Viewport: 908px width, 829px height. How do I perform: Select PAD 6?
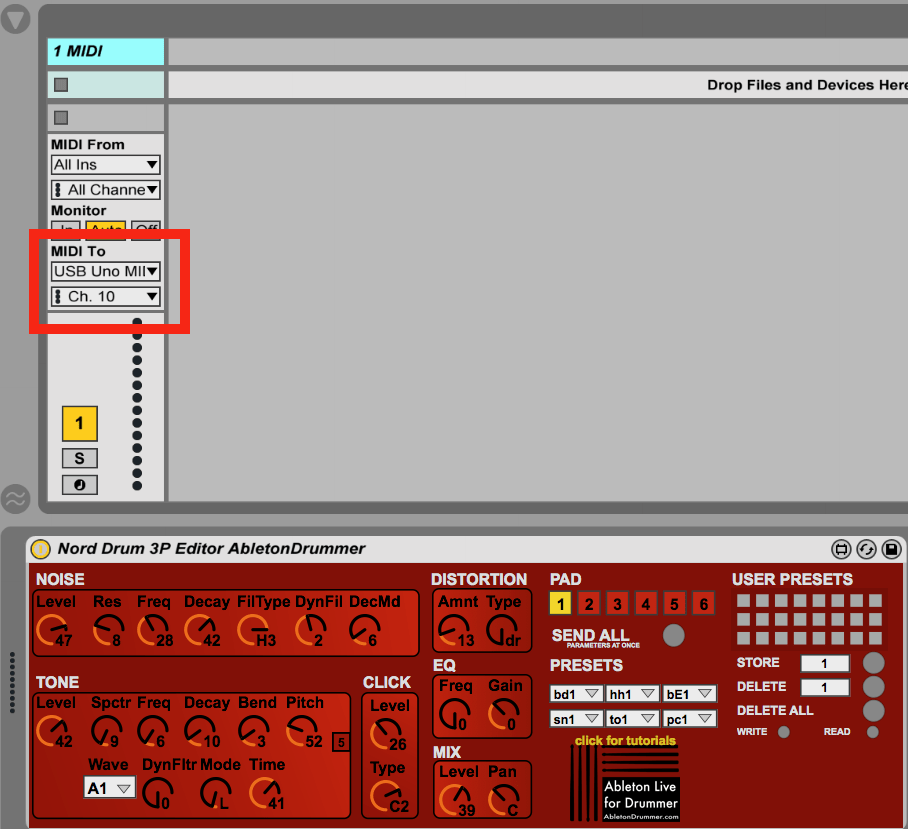tap(704, 604)
